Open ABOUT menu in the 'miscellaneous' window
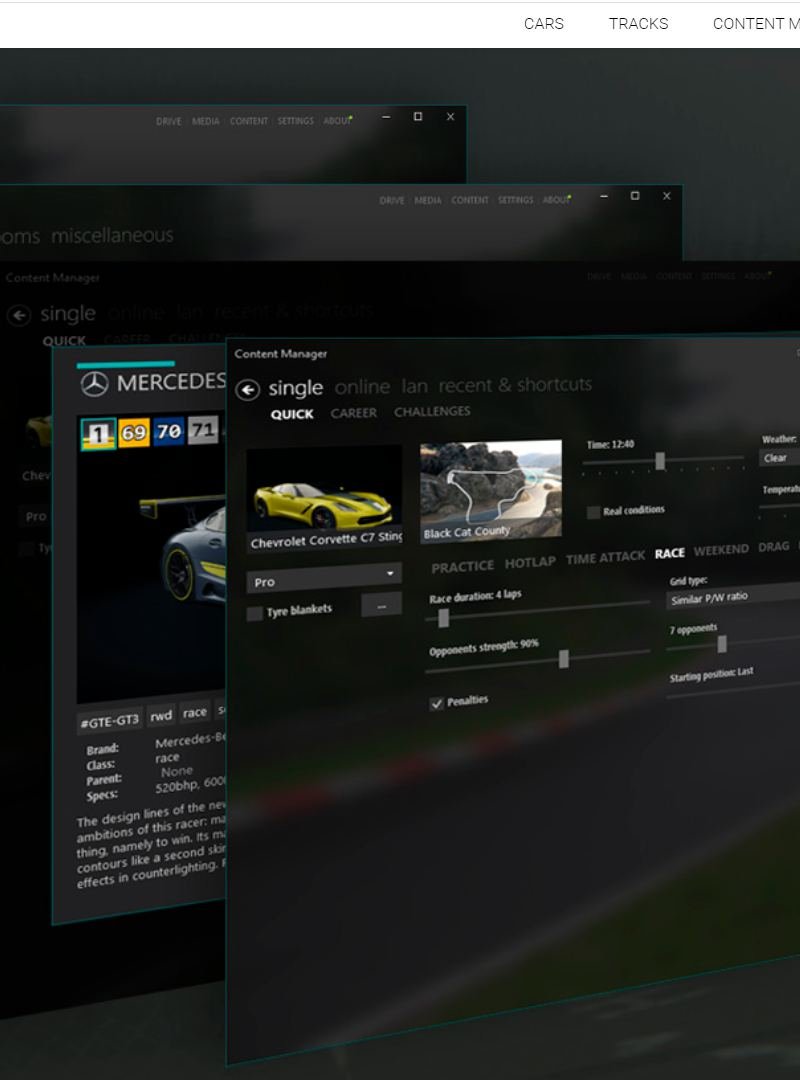This screenshot has height=1080, width=800. click(x=556, y=200)
